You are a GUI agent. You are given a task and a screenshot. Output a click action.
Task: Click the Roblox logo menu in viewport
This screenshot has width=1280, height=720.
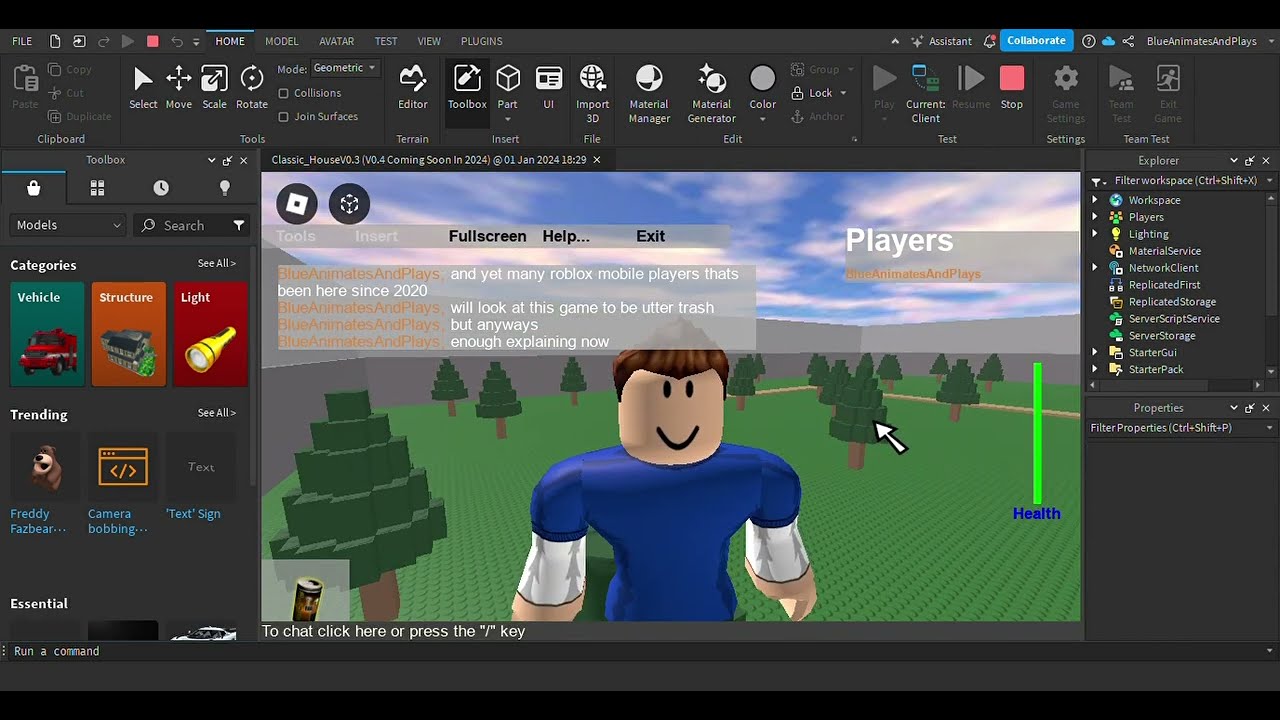pyautogui.click(x=297, y=204)
